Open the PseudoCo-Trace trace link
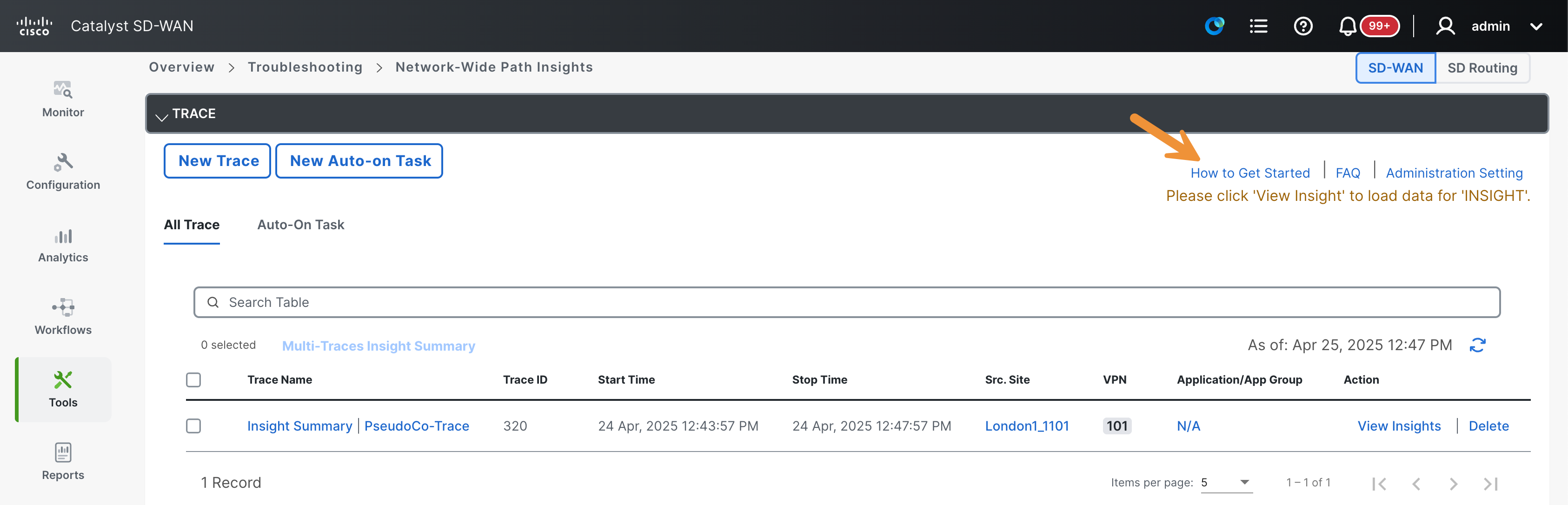The width and height of the screenshot is (1568, 505). [417, 426]
